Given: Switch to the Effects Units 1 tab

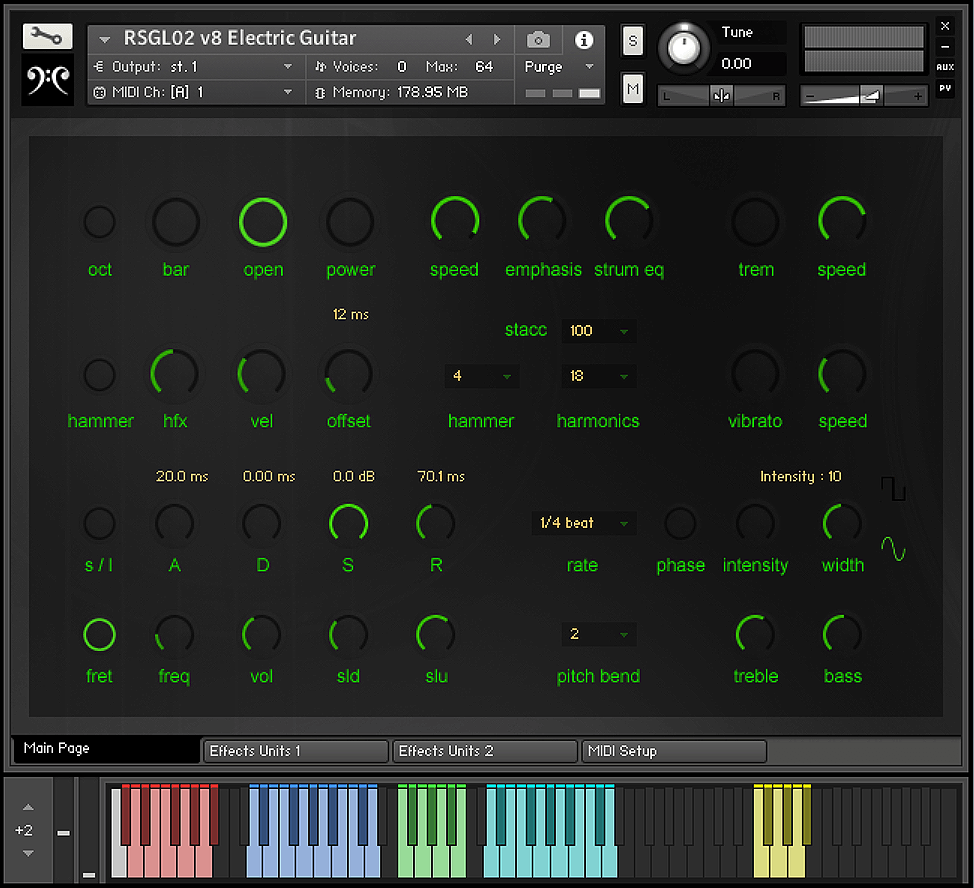Looking at the screenshot, I should tap(296, 751).
